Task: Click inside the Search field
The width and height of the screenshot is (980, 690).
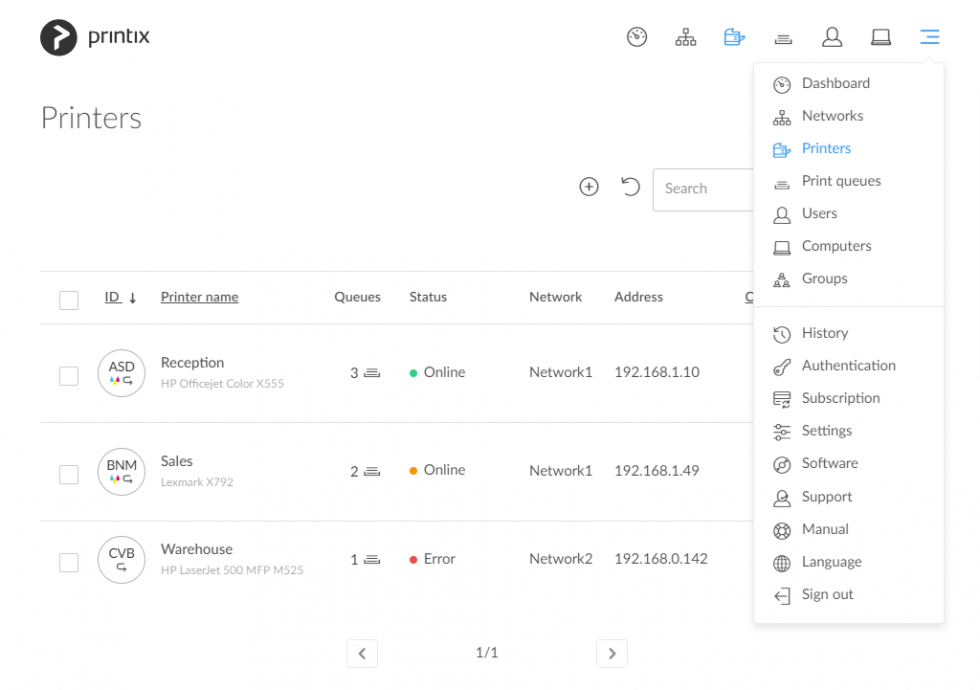Action: 700,189
